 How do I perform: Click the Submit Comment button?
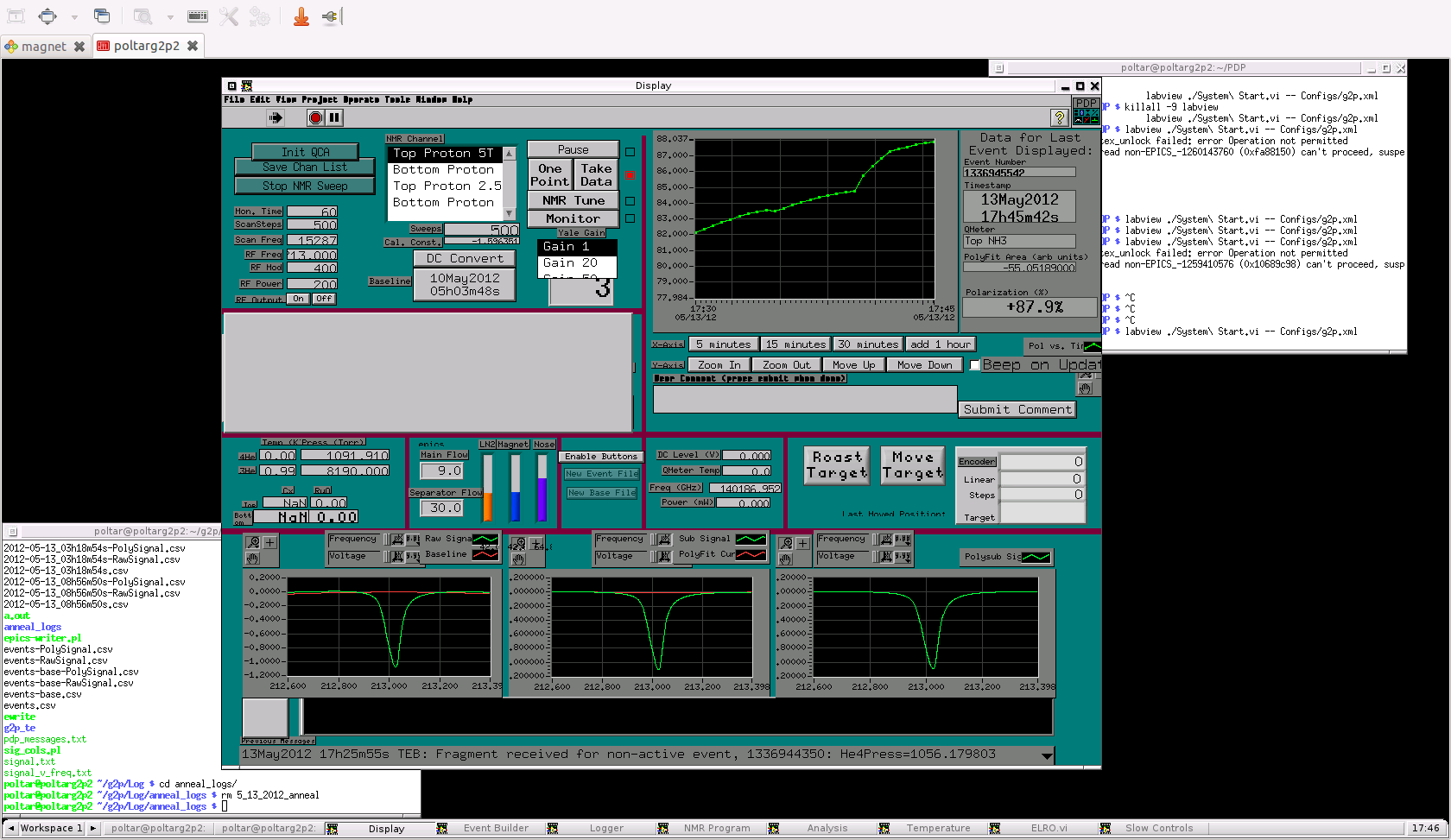coord(1017,410)
